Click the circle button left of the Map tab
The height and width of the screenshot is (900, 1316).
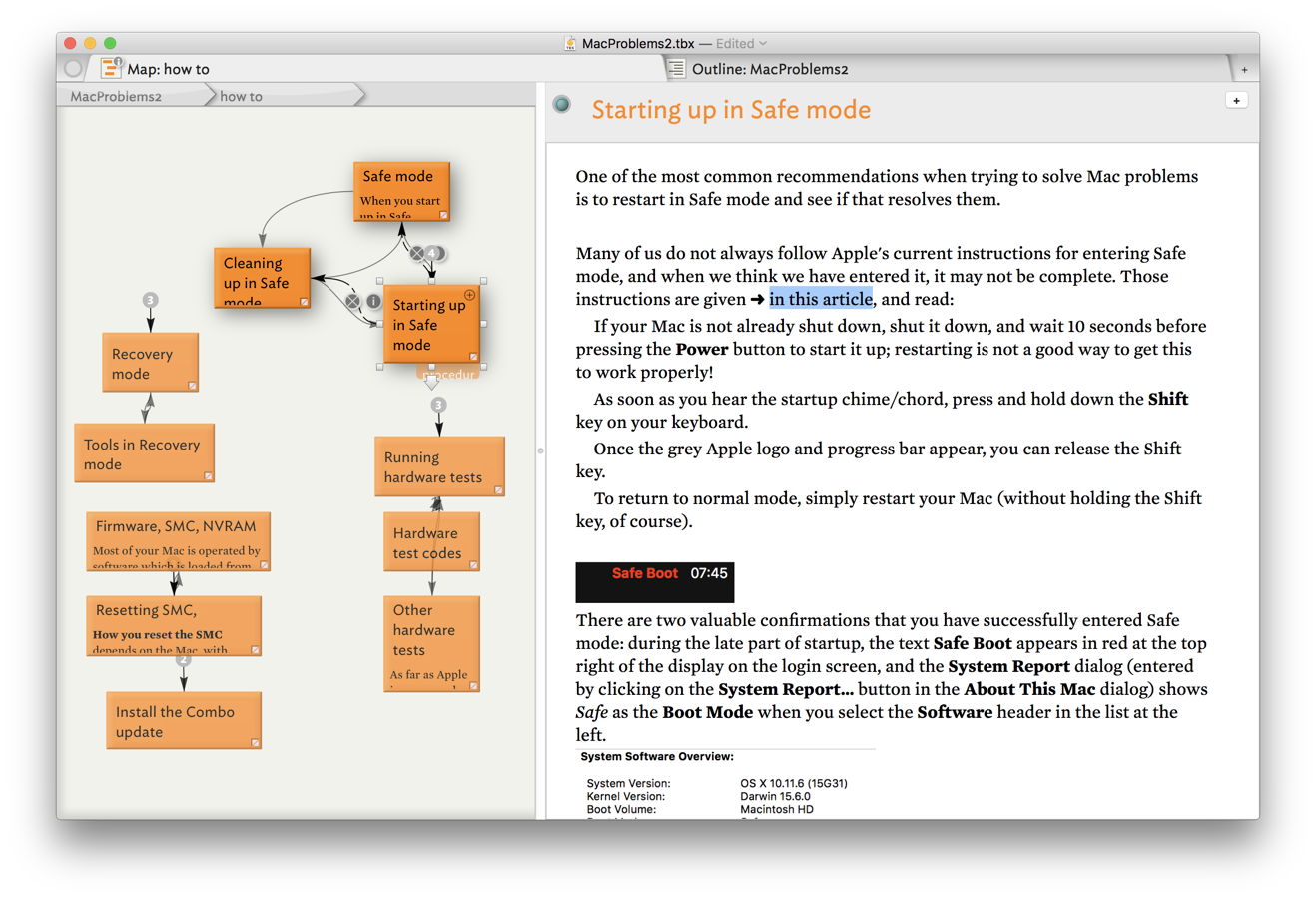(73, 68)
